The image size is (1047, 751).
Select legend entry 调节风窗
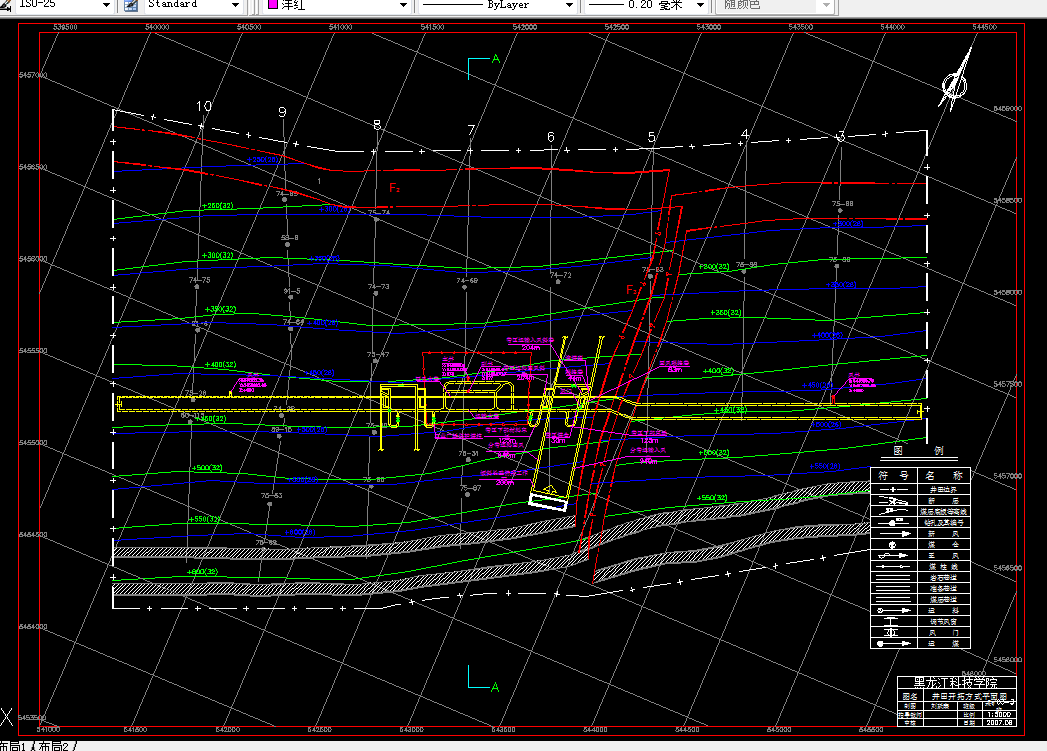click(x=943, y=621)
